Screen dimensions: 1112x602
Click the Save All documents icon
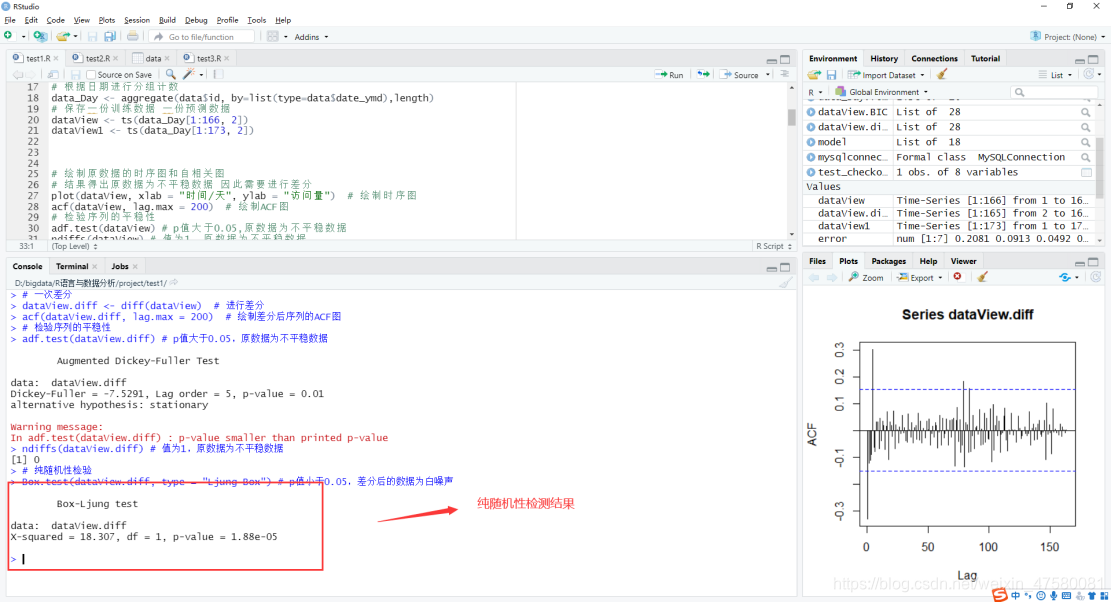pos(109,36)
